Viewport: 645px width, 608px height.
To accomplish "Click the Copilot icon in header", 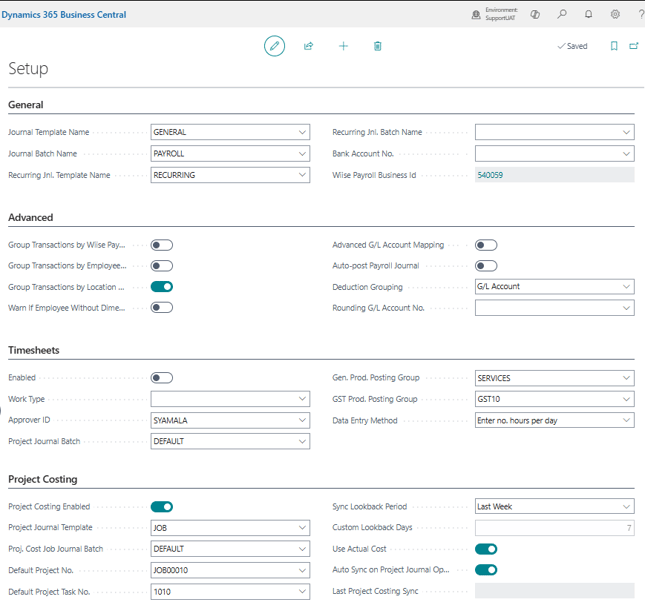I will pos(535,14).
